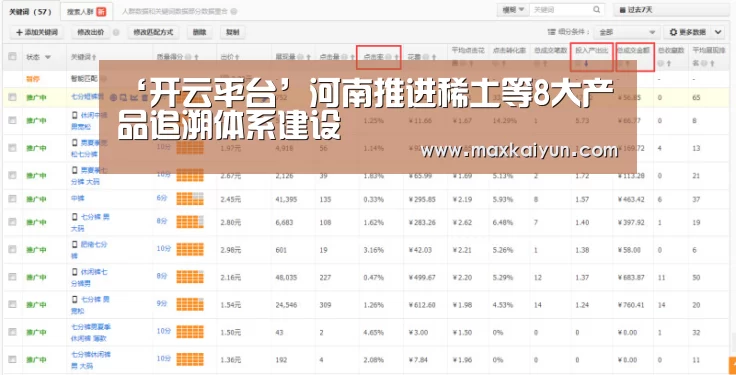Click the mobile icon on 男夏季七分裤 大码 row

point(74,170)
